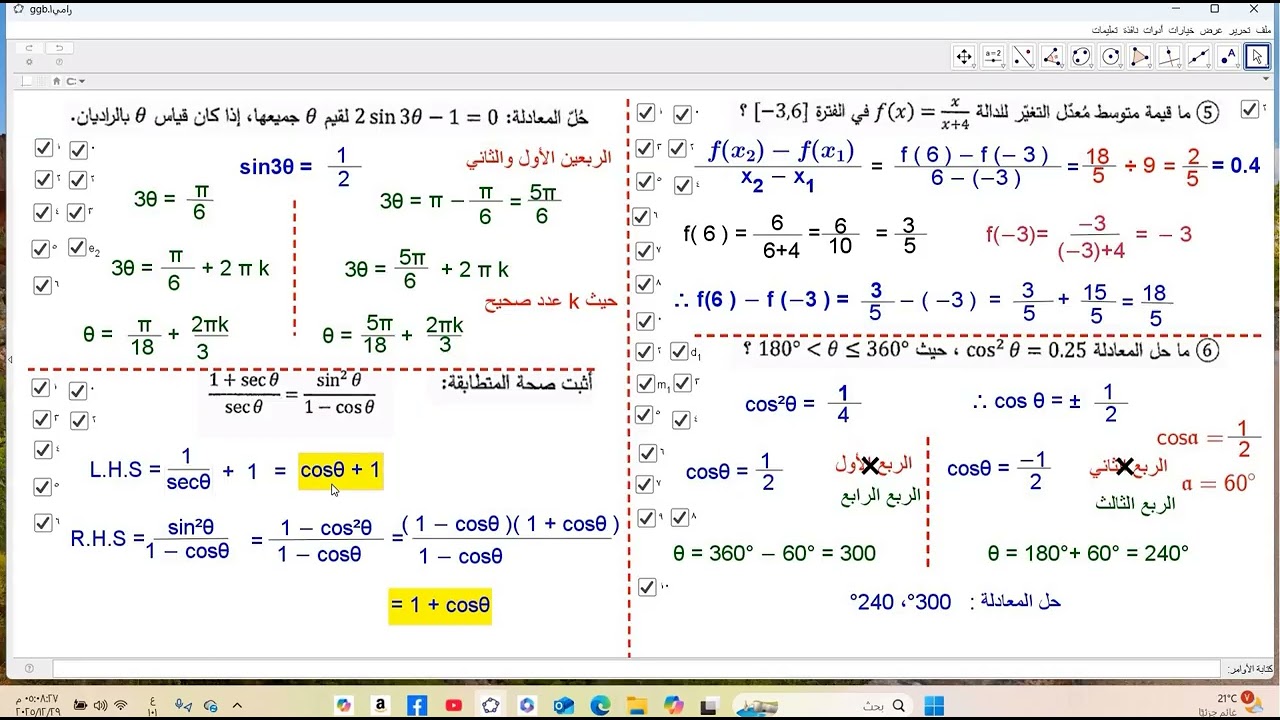Select the Slider a=2 tool

point(993,57)
